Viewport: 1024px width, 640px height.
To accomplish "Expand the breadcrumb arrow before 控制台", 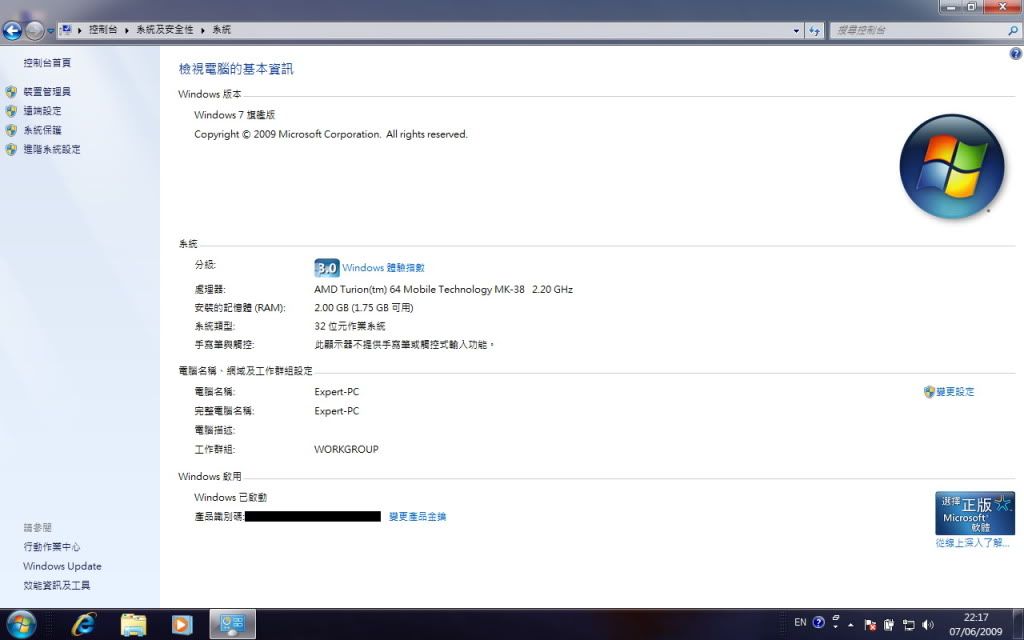I will click(80, 30).
